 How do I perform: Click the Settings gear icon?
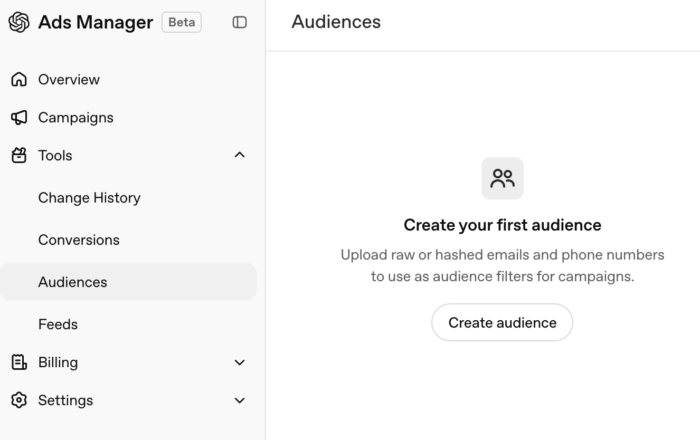coord(19,400)
